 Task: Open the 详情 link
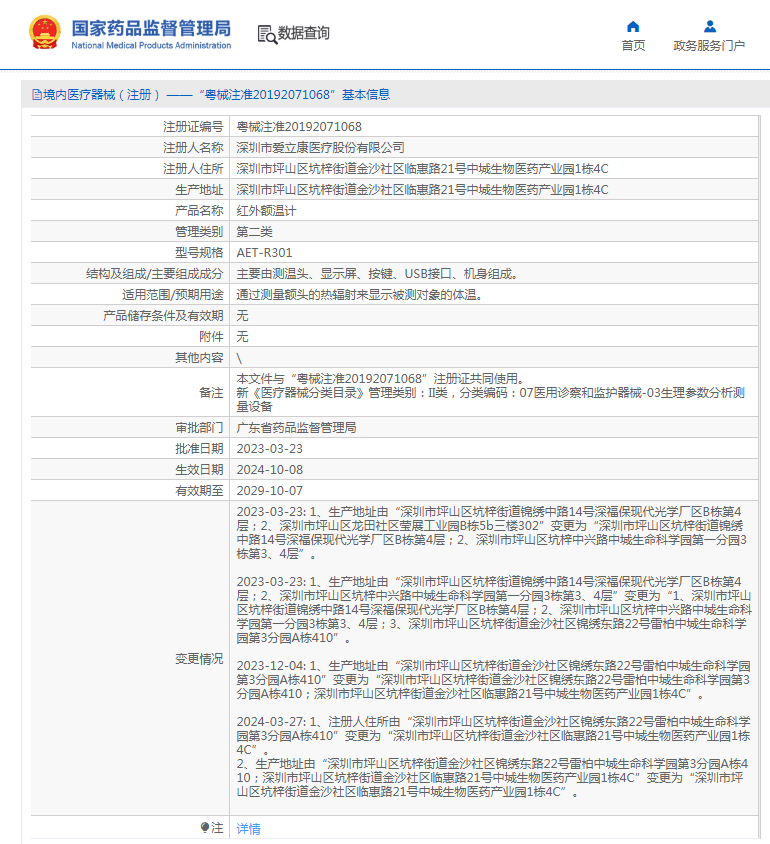(x=249, y=828)
